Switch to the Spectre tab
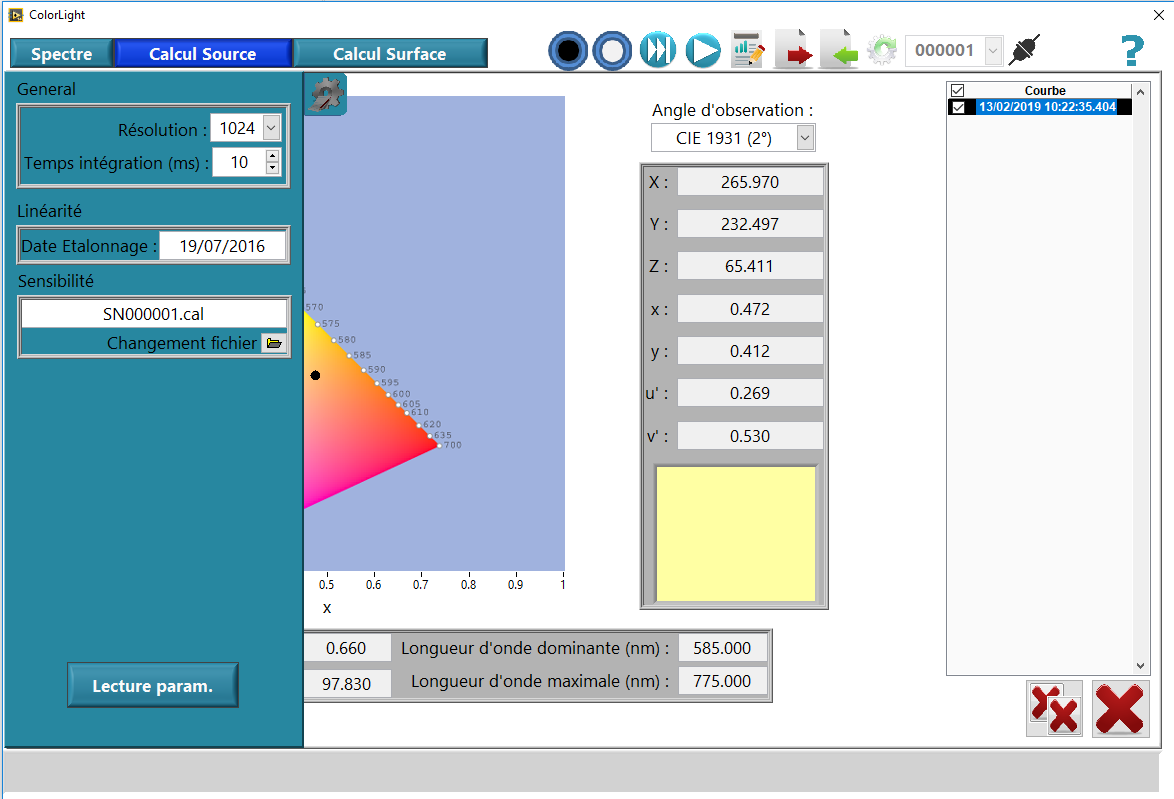Image resolution: width=1174 pixels, height=799 pixels. [x=61, y=54]
